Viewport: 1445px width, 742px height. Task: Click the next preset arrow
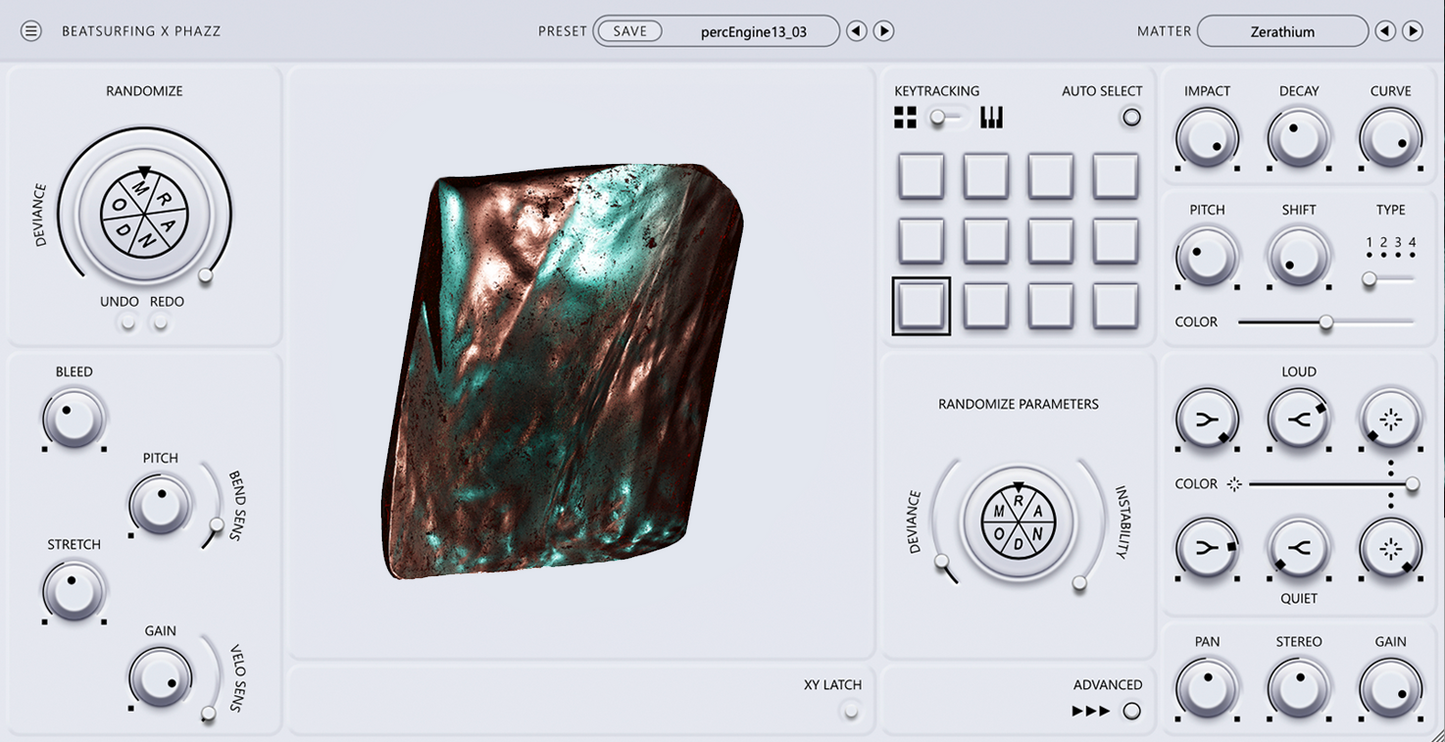[884, 31]
